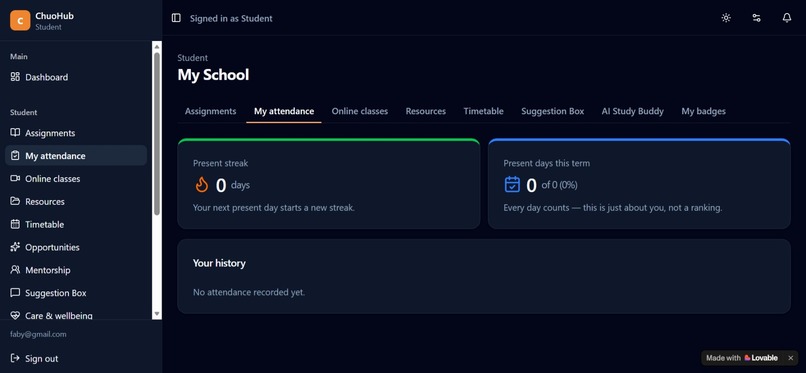This screenshot has height=373, width=806.
Task: Click the Assignments book icon in sidebar
Action: (x=15, y=133)
